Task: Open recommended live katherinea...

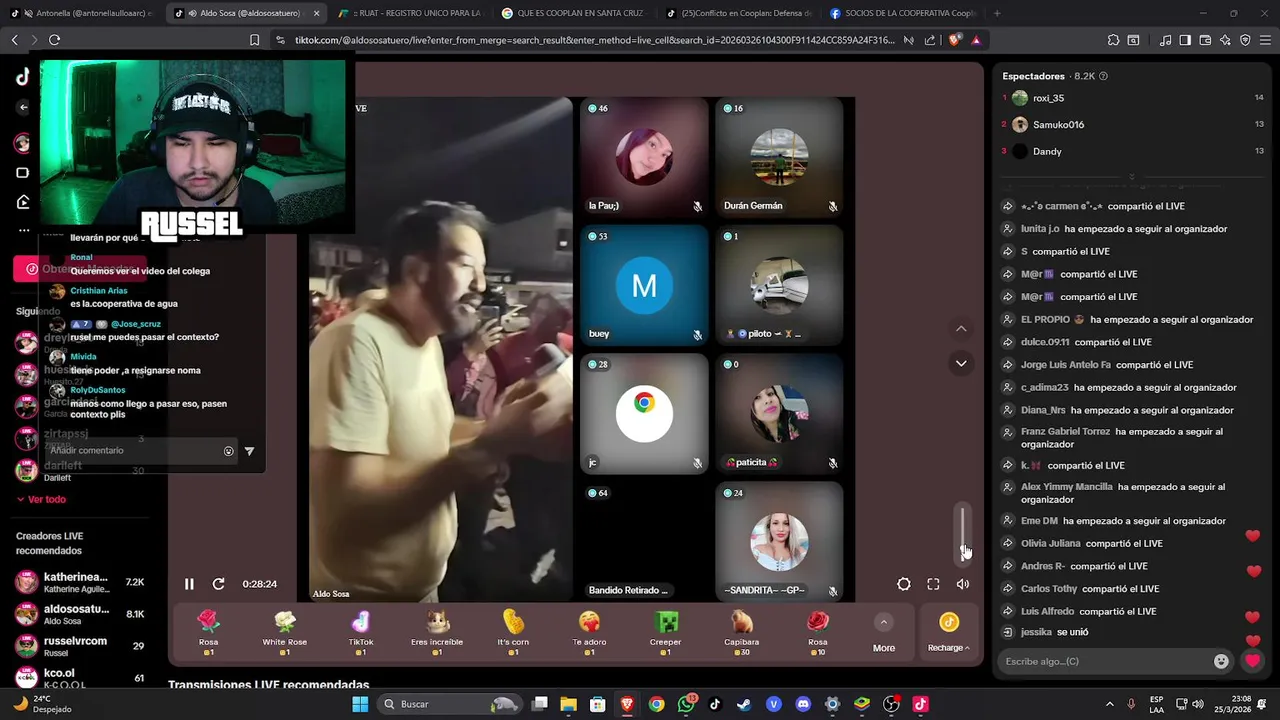Action: tap(80, 582)
